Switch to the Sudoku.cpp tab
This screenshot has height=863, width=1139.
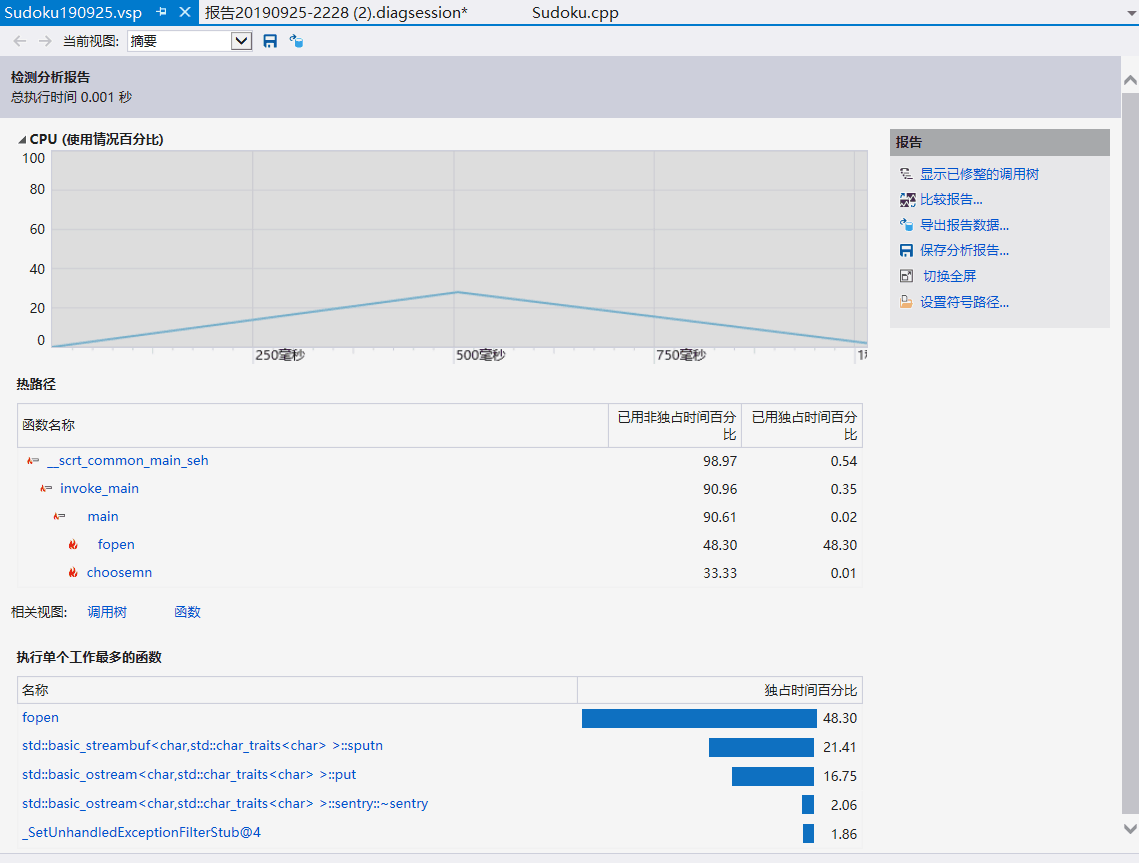pos(575,13)
